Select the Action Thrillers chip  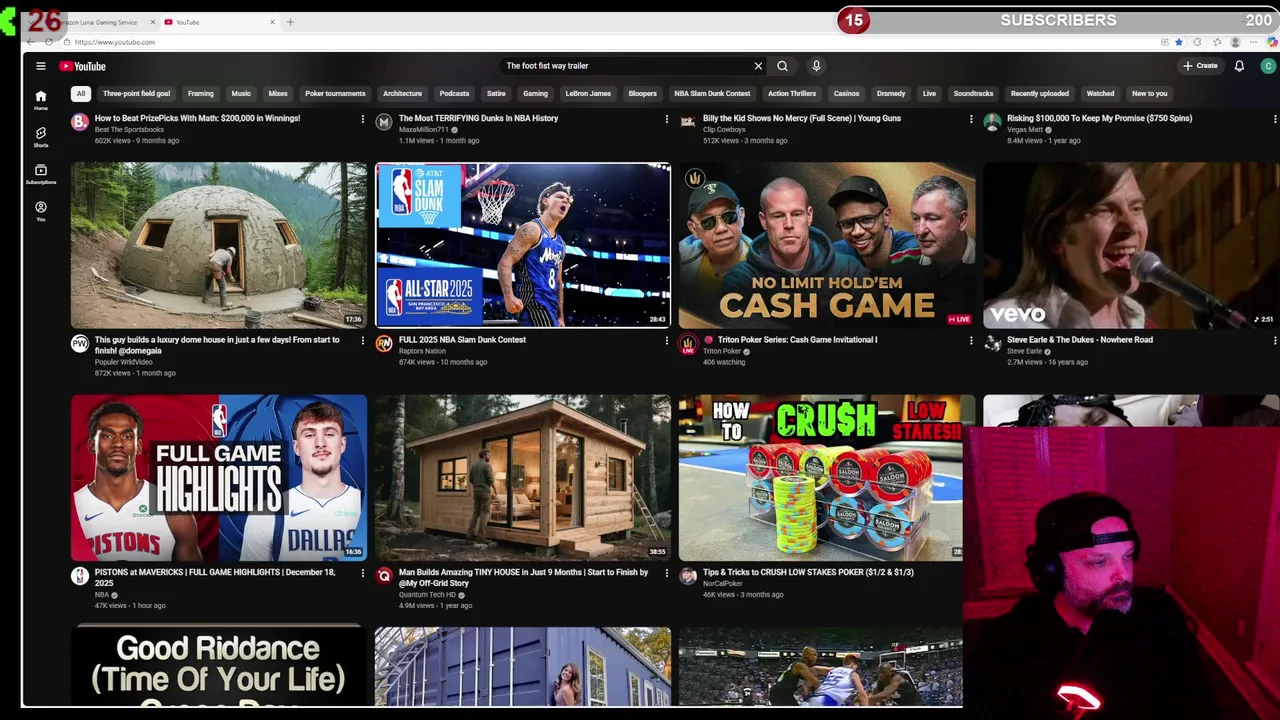coord(792,94)
